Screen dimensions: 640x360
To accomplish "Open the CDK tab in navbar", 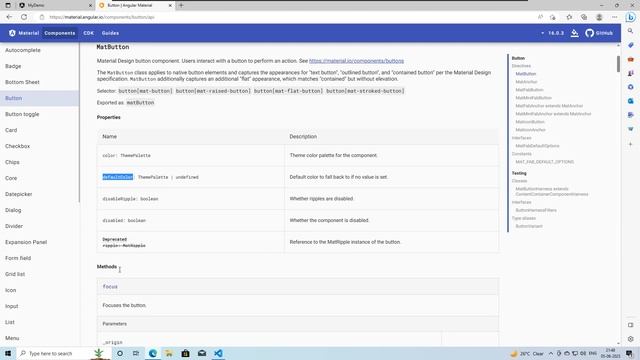I will pos(89,33).
